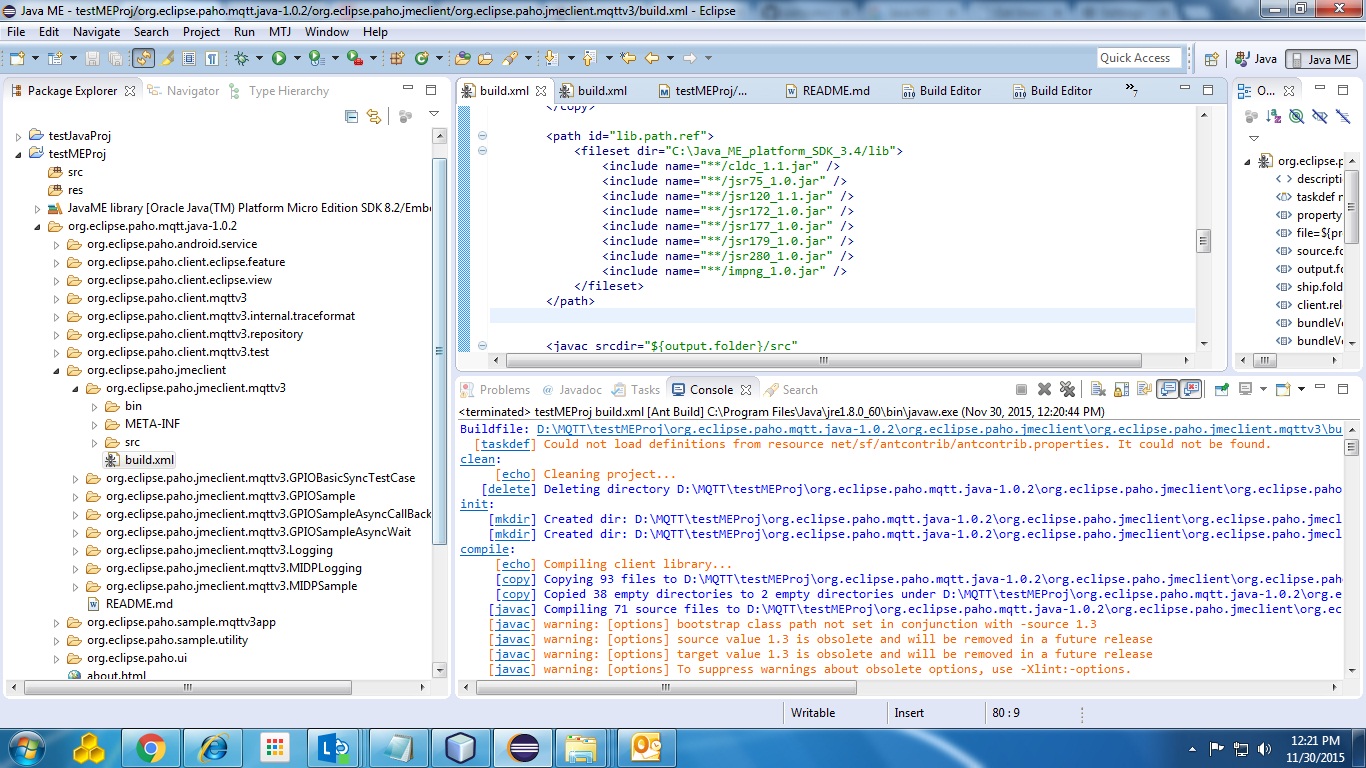The height and width of the screenshot is (768, 1366).
Task: Toggle Show Console on Standard Out
Action: [1167, 389]
